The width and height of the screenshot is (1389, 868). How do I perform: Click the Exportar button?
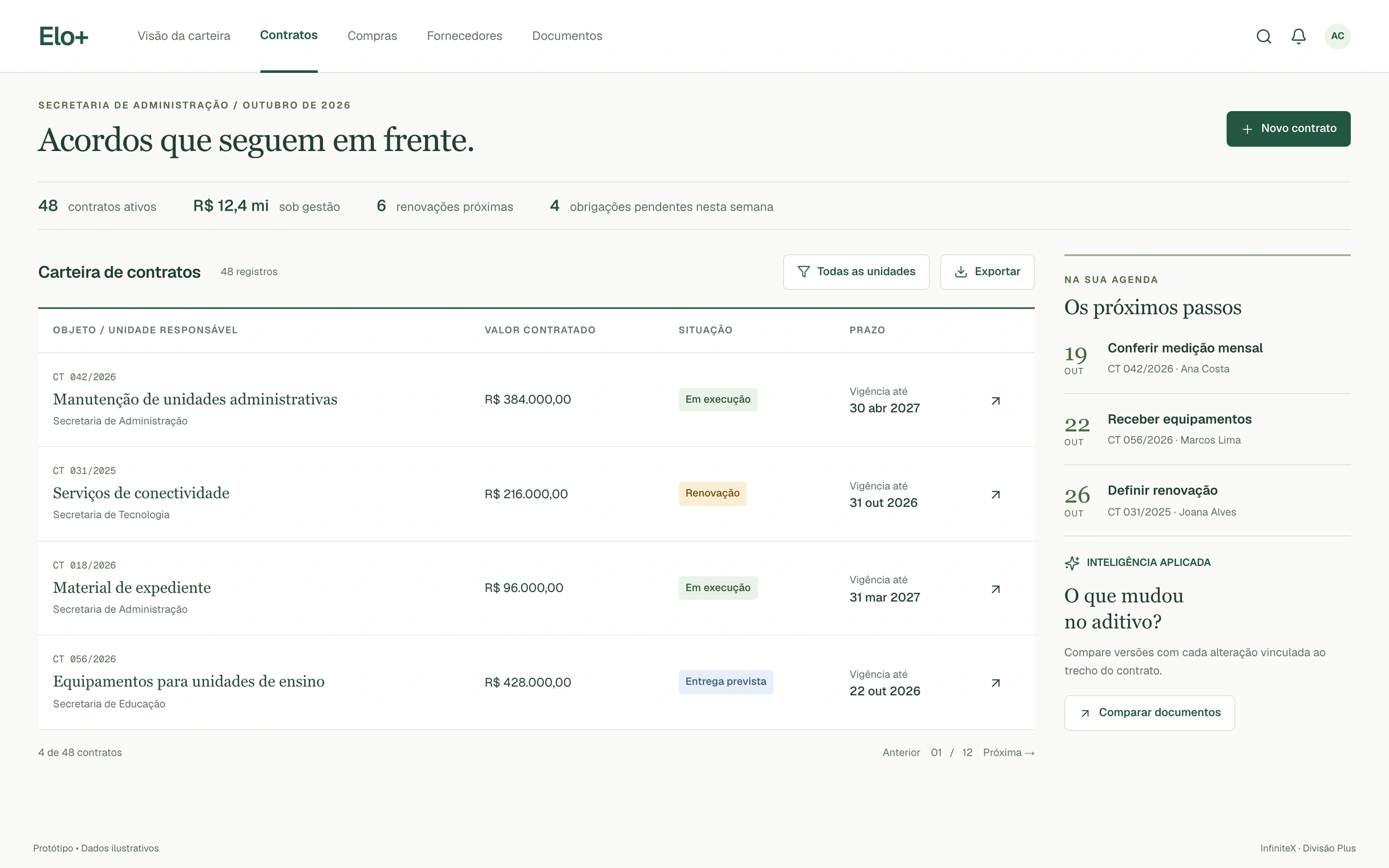[x=987, y=272]
